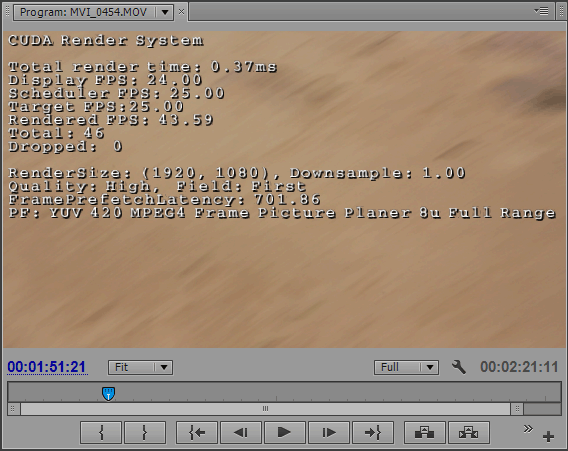This screenshot has height=451, width=568.
Task: Click the blue playhead in the time ruler
Action: [108, 393]
